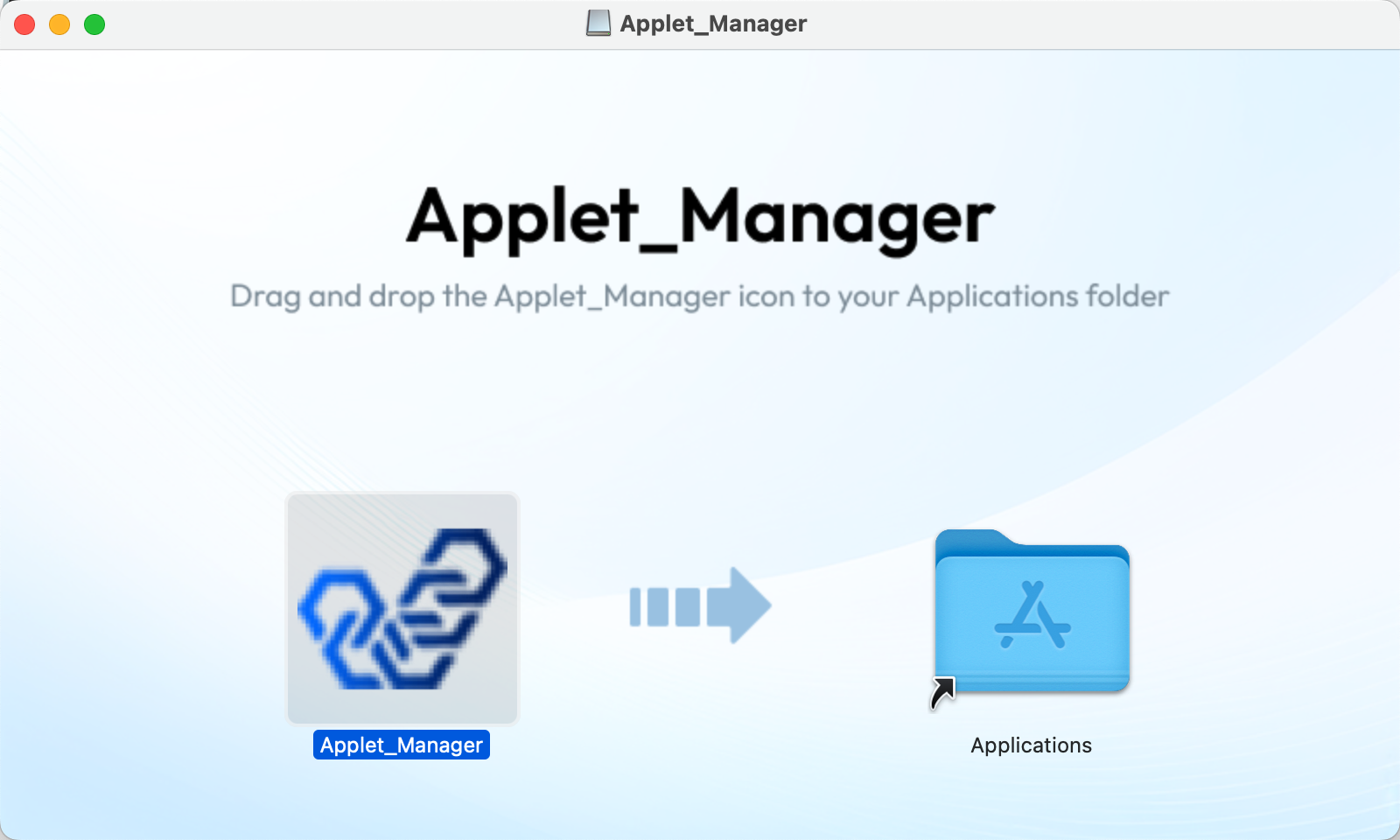The height and width of the screenshot is (840, 1400).
Task: Click the dashed tail bars of the arrow
Action: [664, 606]
